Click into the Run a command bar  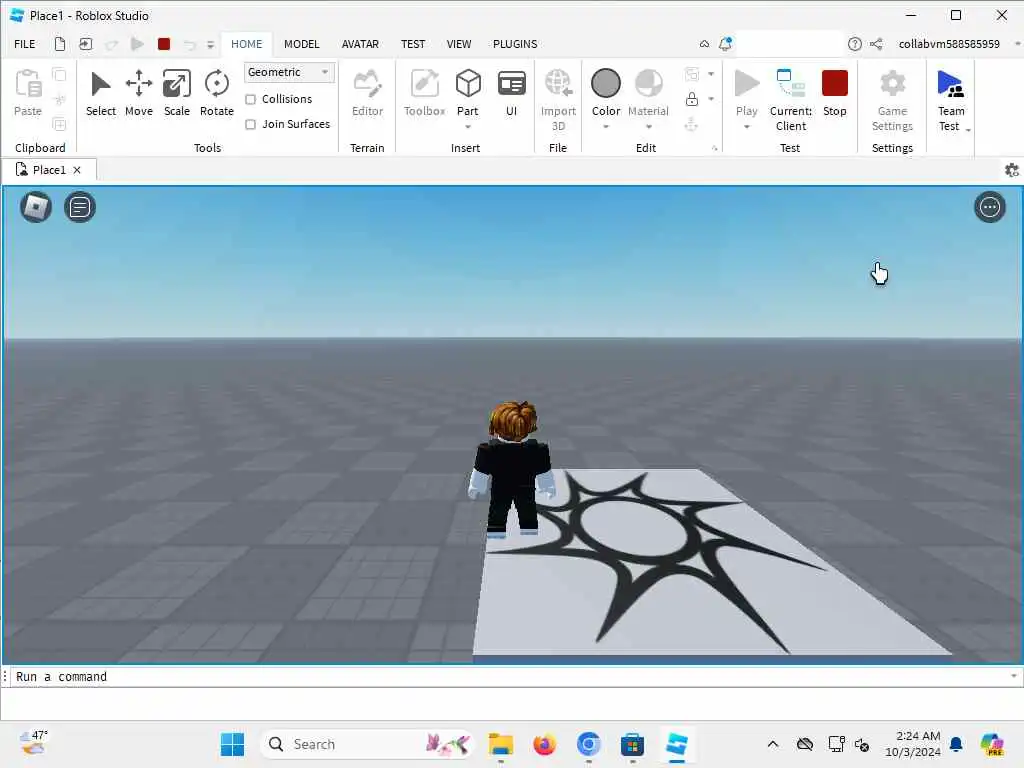click(x=509, y=677)
